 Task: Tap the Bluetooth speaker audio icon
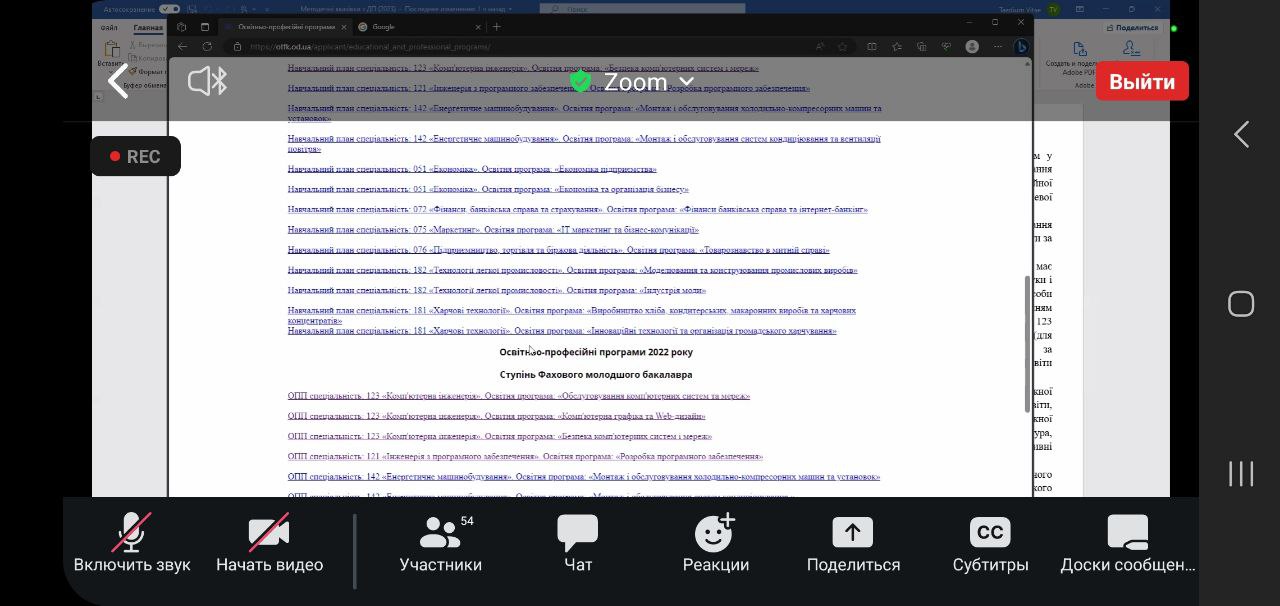click(x=207, y=81)
